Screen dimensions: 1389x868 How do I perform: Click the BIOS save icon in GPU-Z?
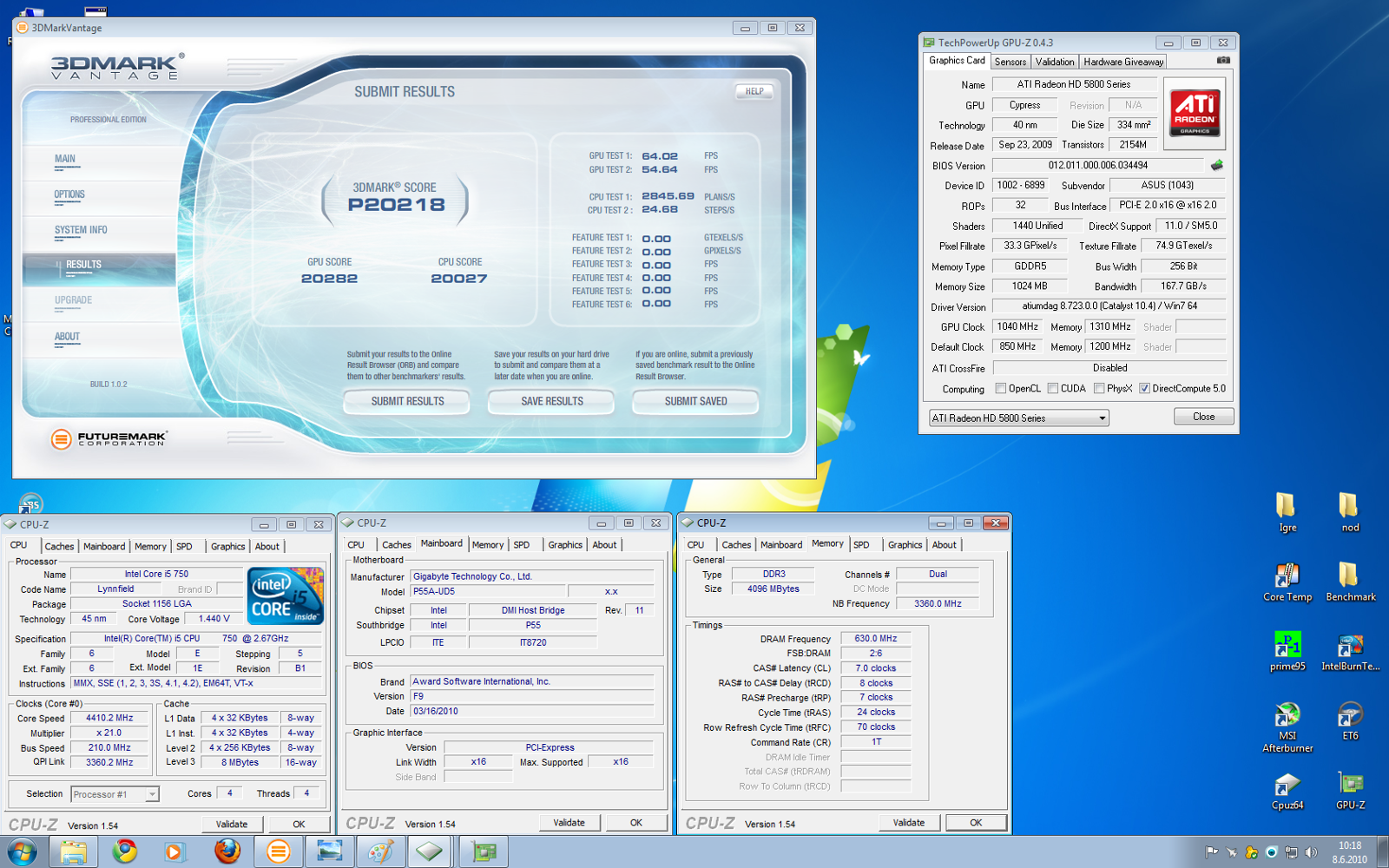1216,165
